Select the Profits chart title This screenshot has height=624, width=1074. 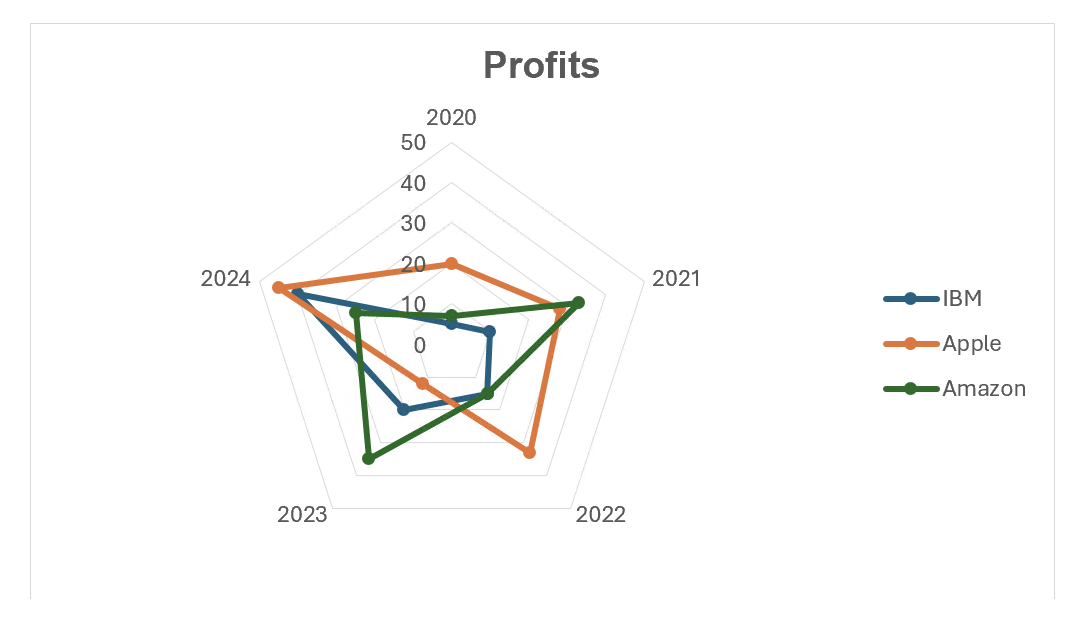point(541,66)
